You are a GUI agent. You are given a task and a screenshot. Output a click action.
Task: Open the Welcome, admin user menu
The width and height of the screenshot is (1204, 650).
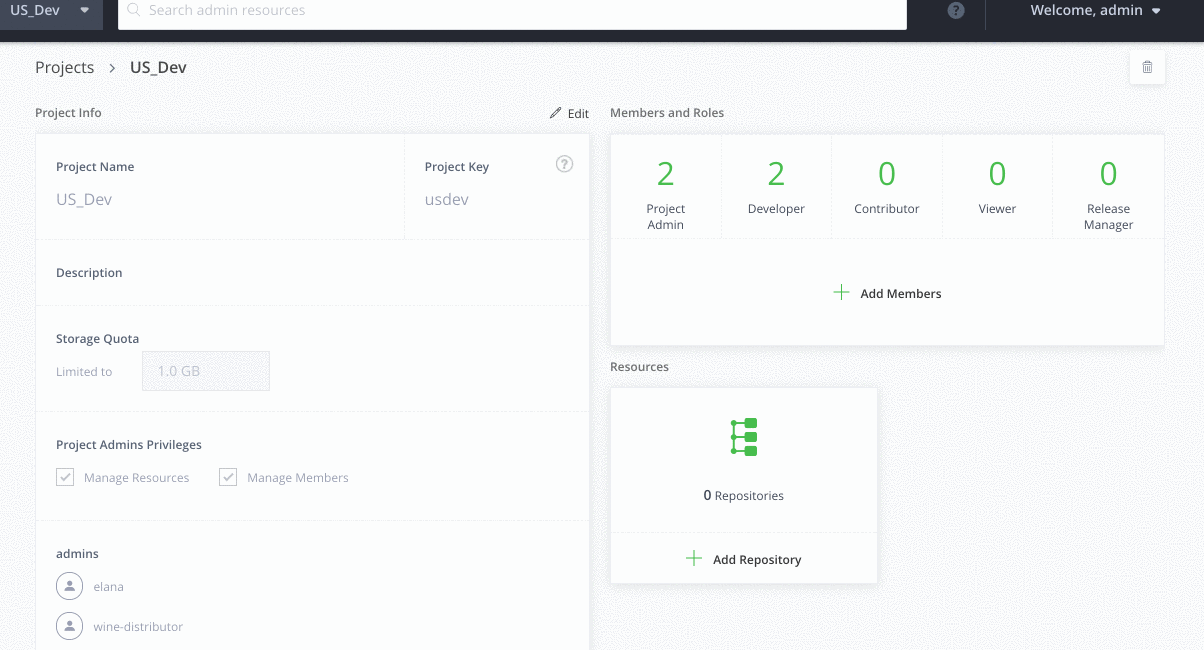point(1096,11)
